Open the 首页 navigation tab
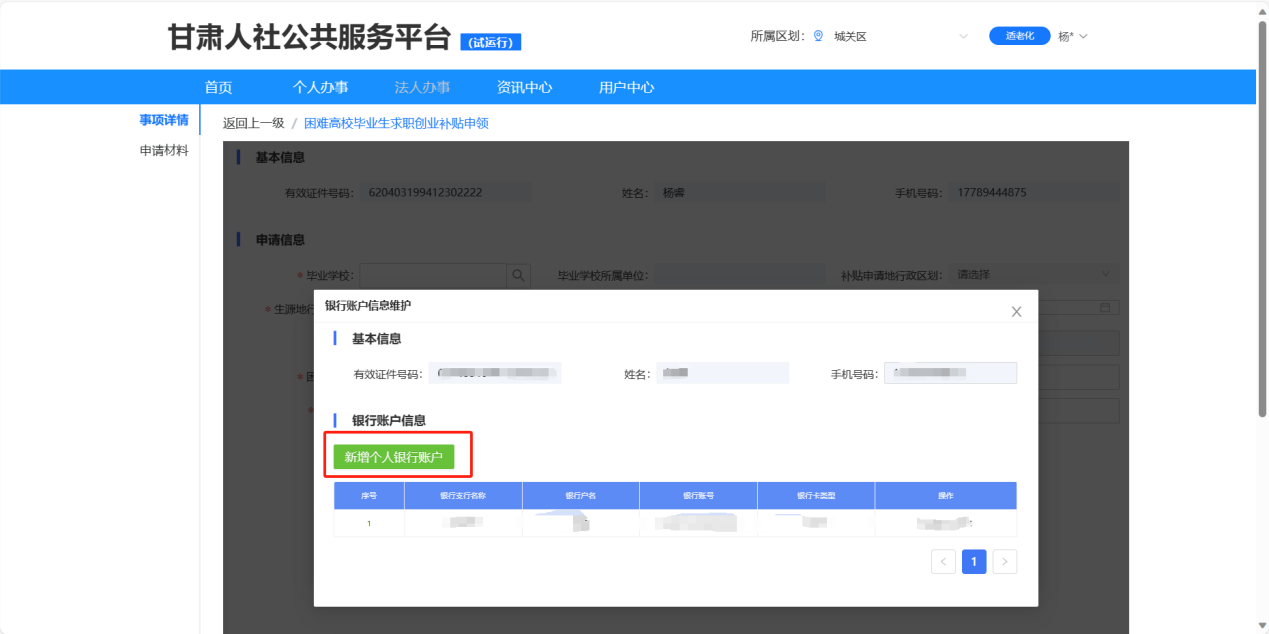The width and height of the screenshot is (1269, 634). pyautogui.click(x=218, y=87)
